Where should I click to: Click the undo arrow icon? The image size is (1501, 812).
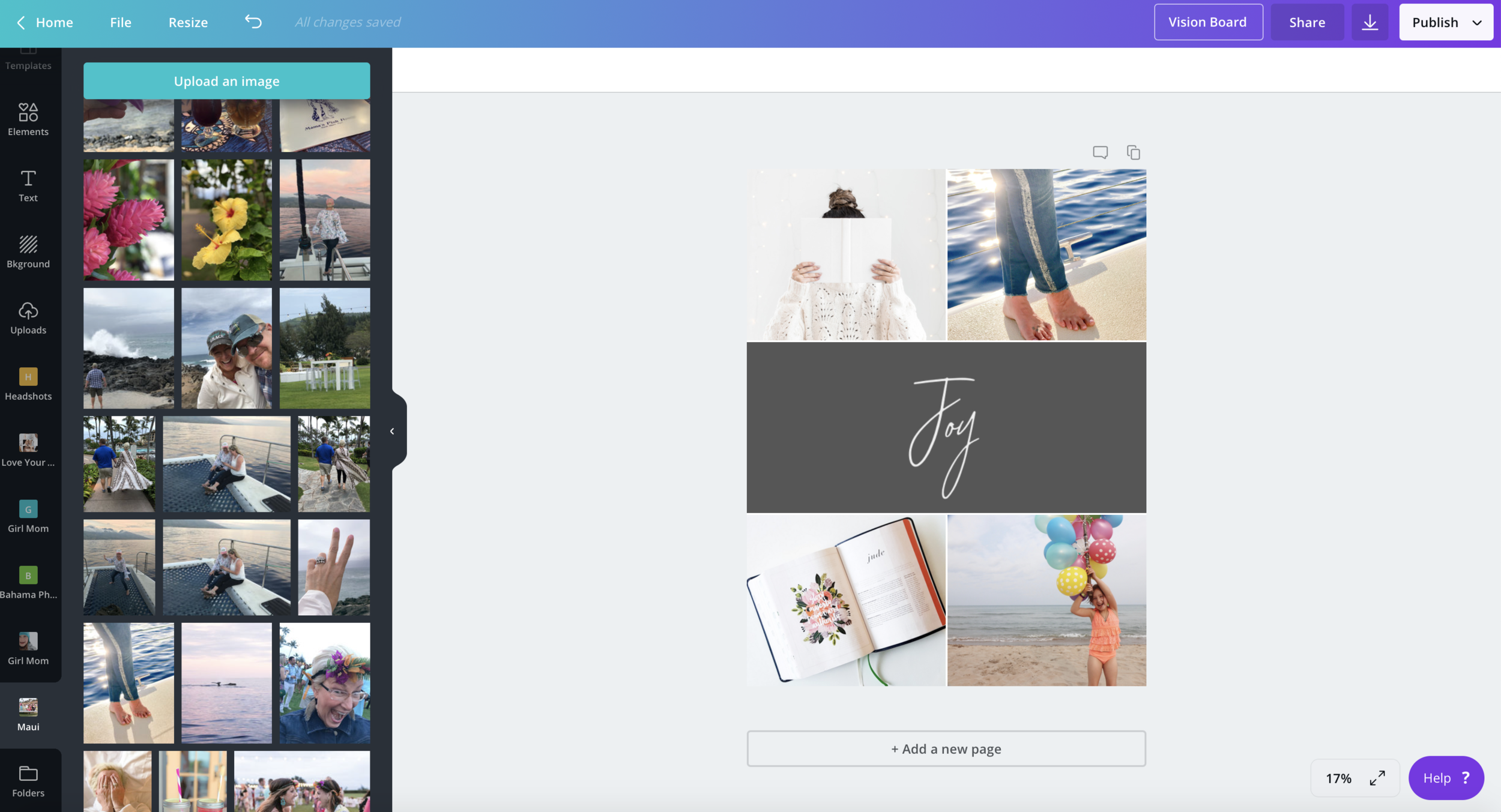click(x=253, y=22)
